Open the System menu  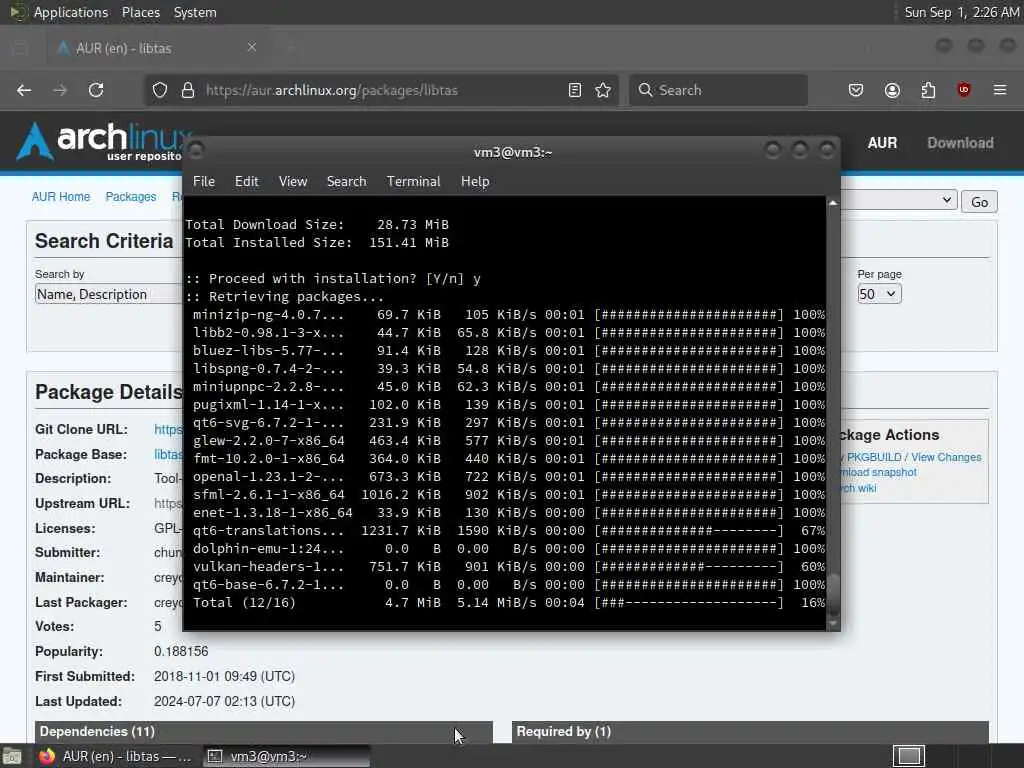click(x=195, y=12)
